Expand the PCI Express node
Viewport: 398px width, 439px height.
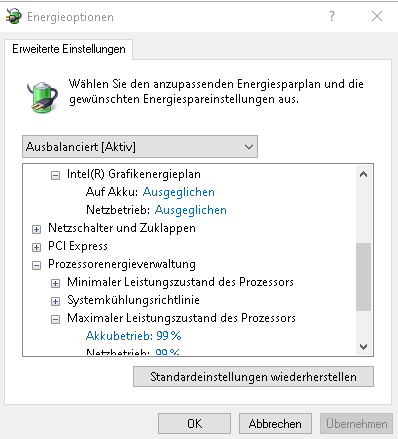pos(36,247)
